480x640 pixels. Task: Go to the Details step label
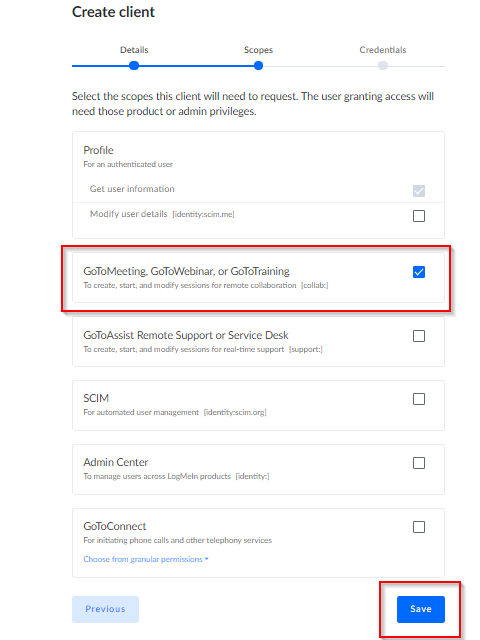pos(134,50)
